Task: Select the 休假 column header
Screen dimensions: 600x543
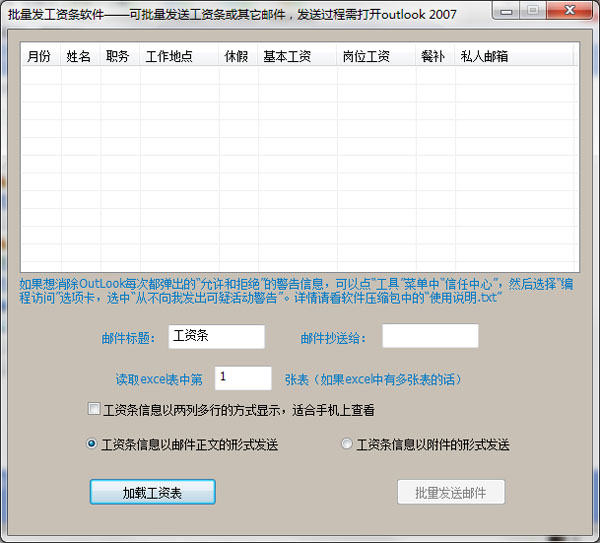Action: (x=239, y=56)
